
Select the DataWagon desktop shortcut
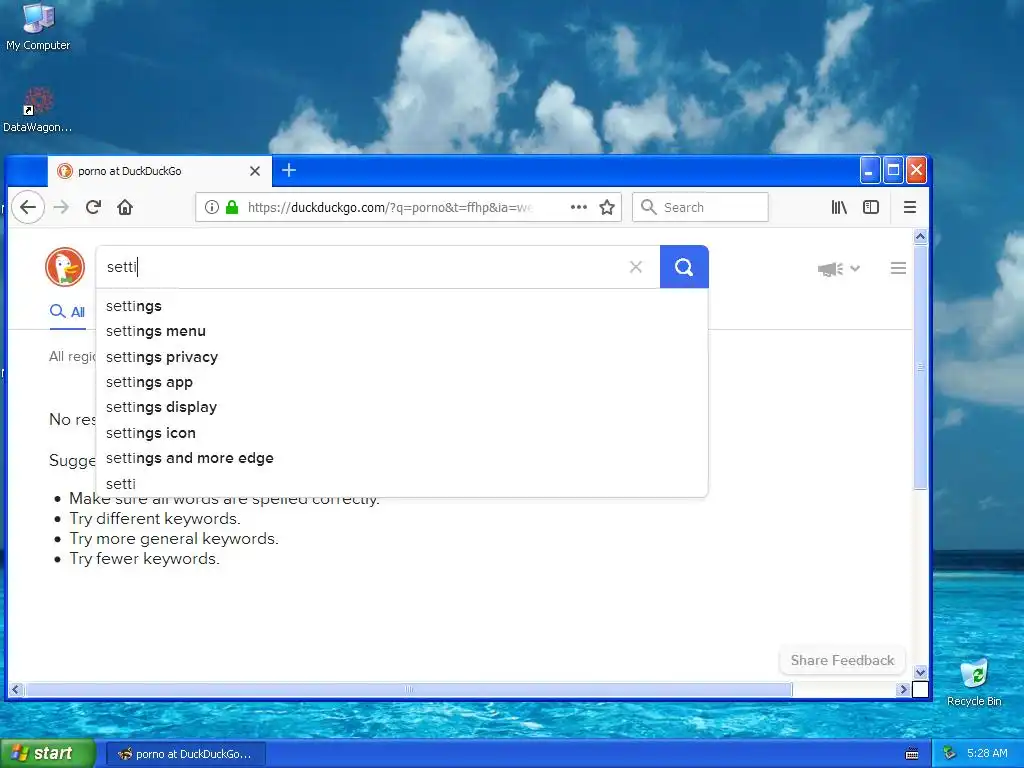click(x=38, y=110)
